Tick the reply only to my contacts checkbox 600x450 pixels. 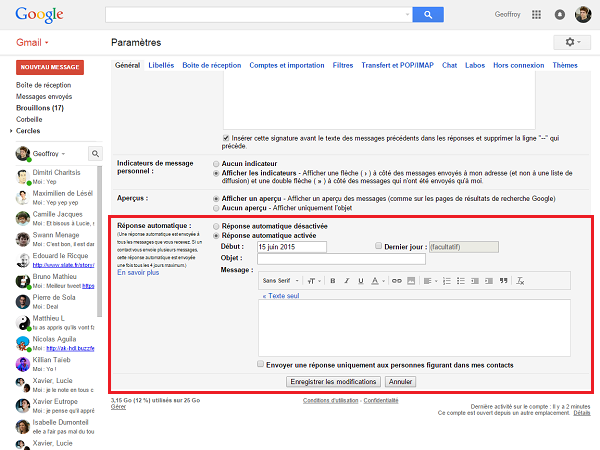pos(261,364)
